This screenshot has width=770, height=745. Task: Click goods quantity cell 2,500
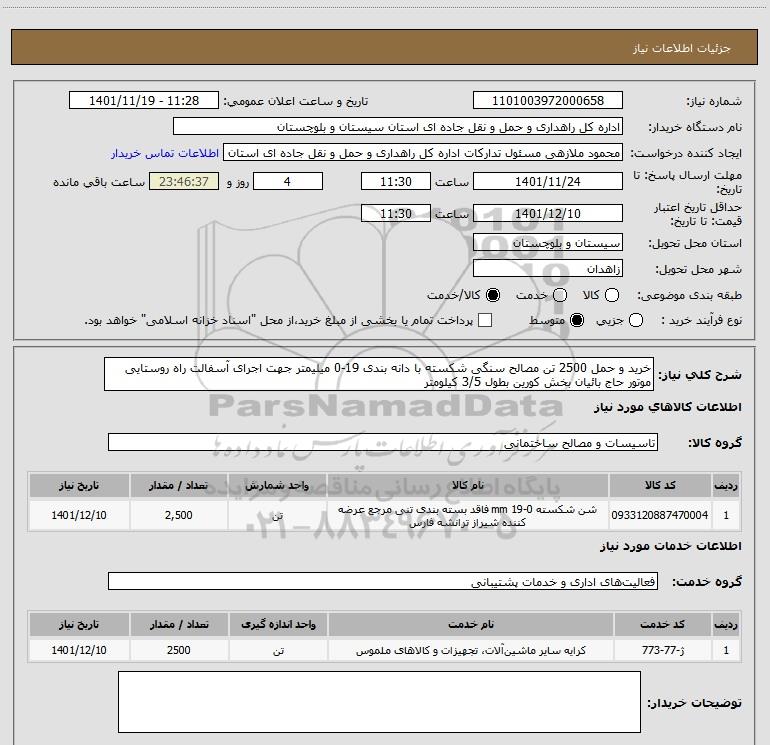click(x=179, y=515)
